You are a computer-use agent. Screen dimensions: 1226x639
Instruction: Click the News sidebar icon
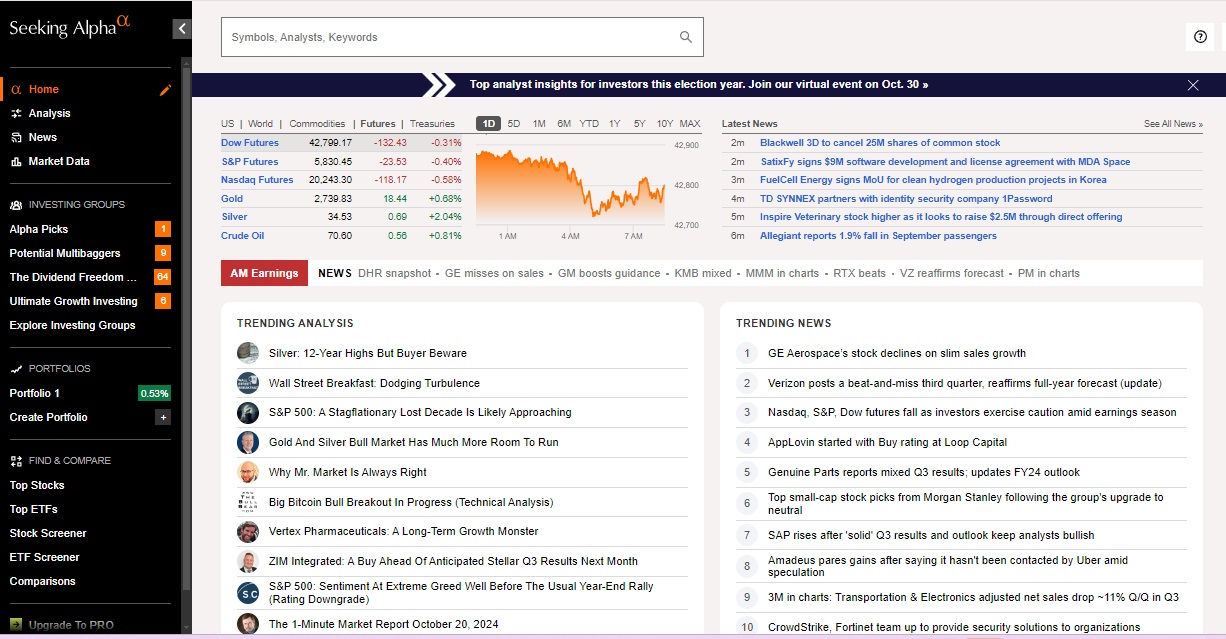(16, 137)
